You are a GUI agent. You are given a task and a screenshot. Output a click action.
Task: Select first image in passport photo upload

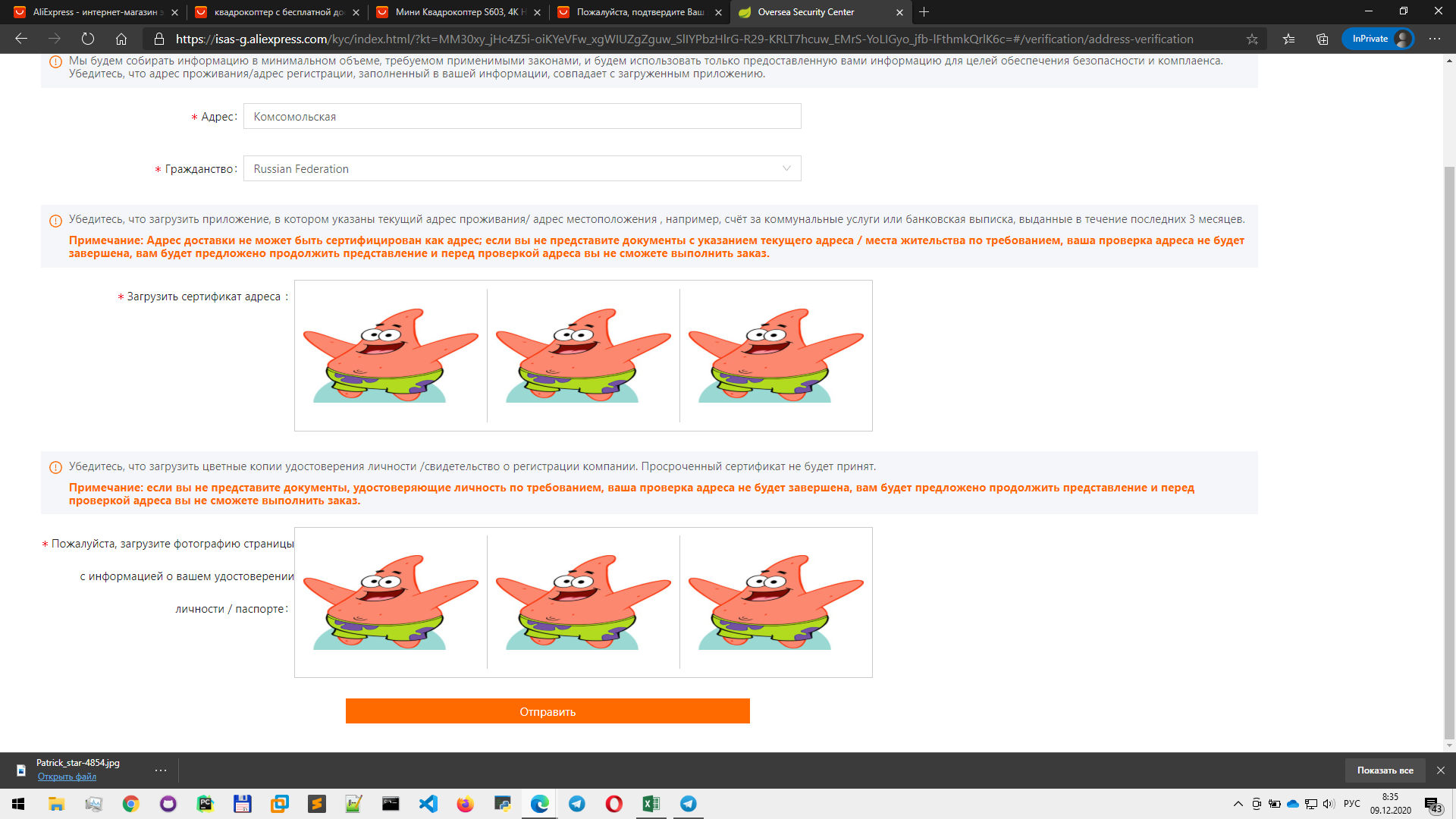(x=391, y=602)
